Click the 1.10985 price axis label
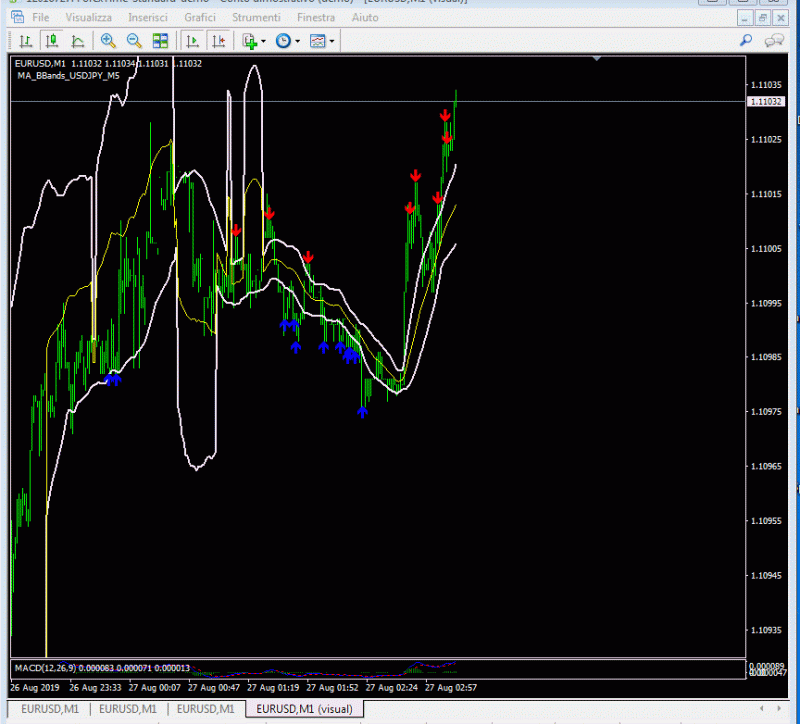 (766, 357)
